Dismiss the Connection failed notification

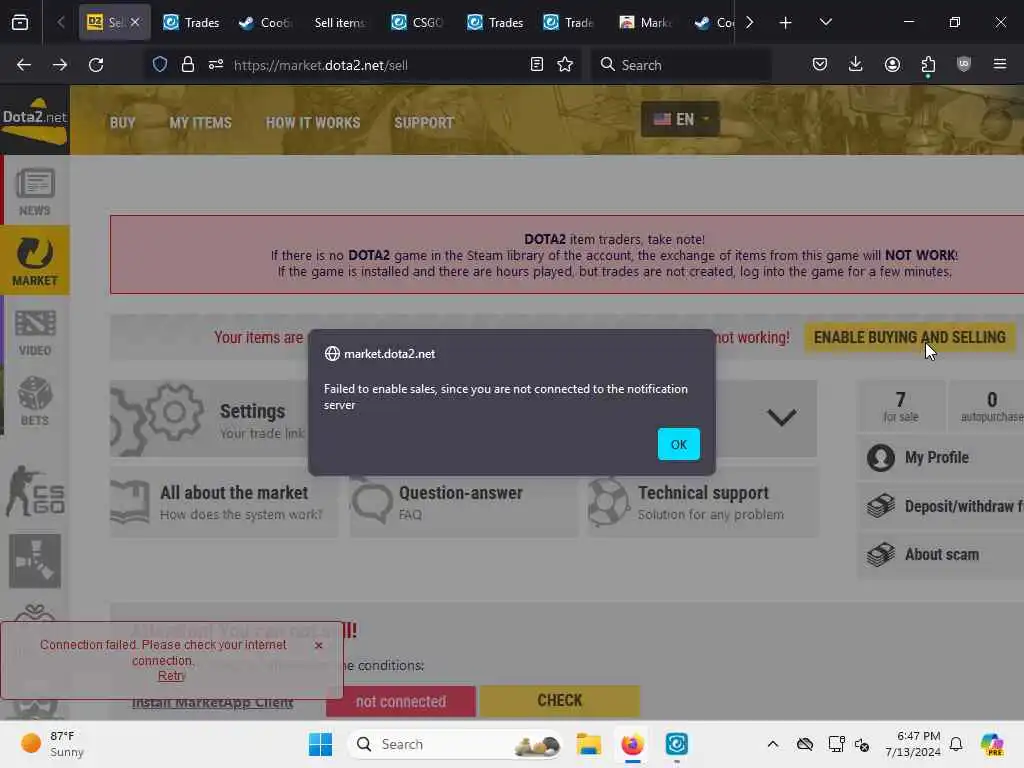318,645
